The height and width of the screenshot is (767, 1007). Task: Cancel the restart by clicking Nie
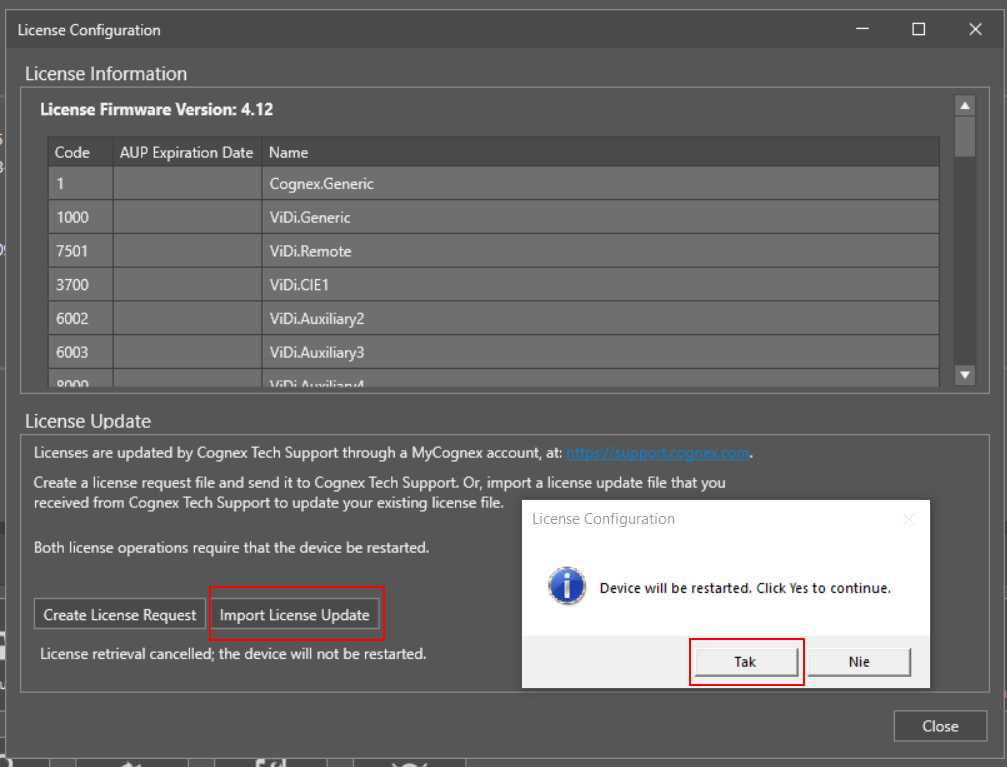[x=858, y=661]
